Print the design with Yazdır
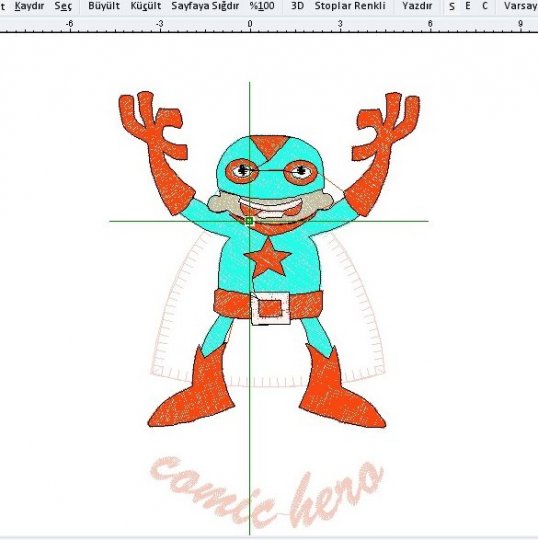Viewport: 538px width, 540px height. [x=417, y=6]
